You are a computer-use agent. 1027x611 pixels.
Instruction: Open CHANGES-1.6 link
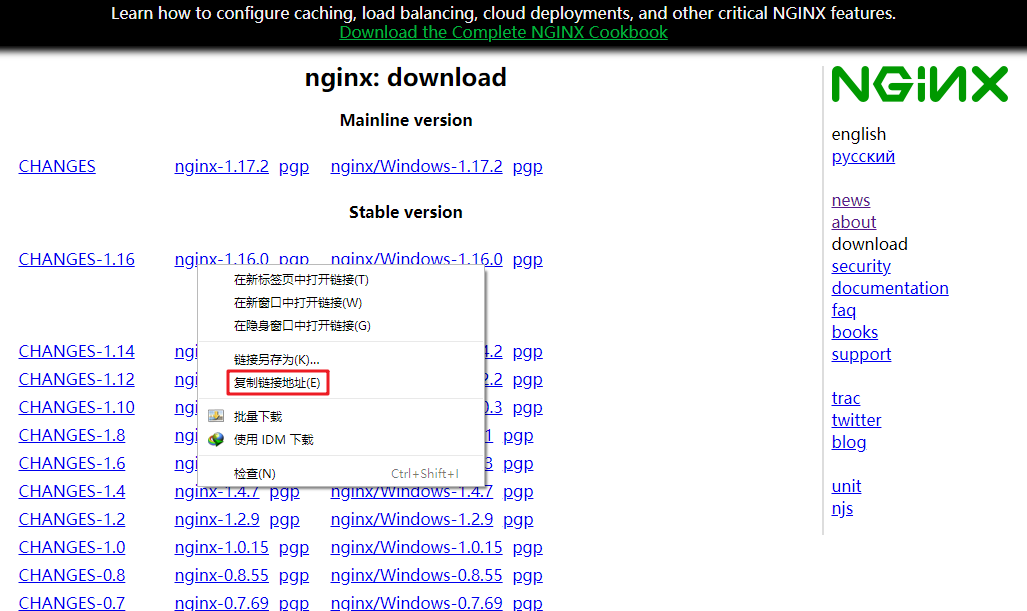[x=72, y=464]
